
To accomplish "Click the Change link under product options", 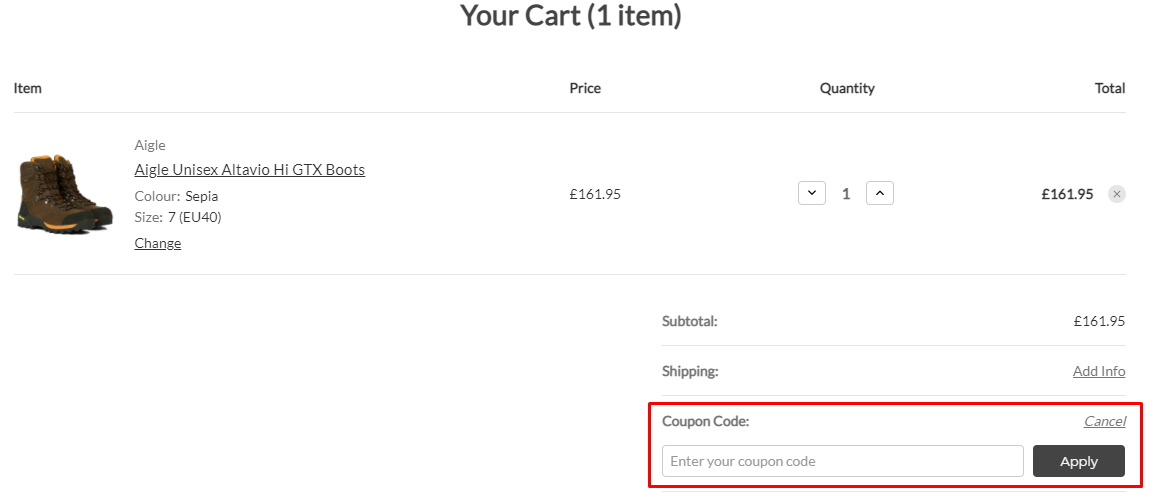I will 158,243.
